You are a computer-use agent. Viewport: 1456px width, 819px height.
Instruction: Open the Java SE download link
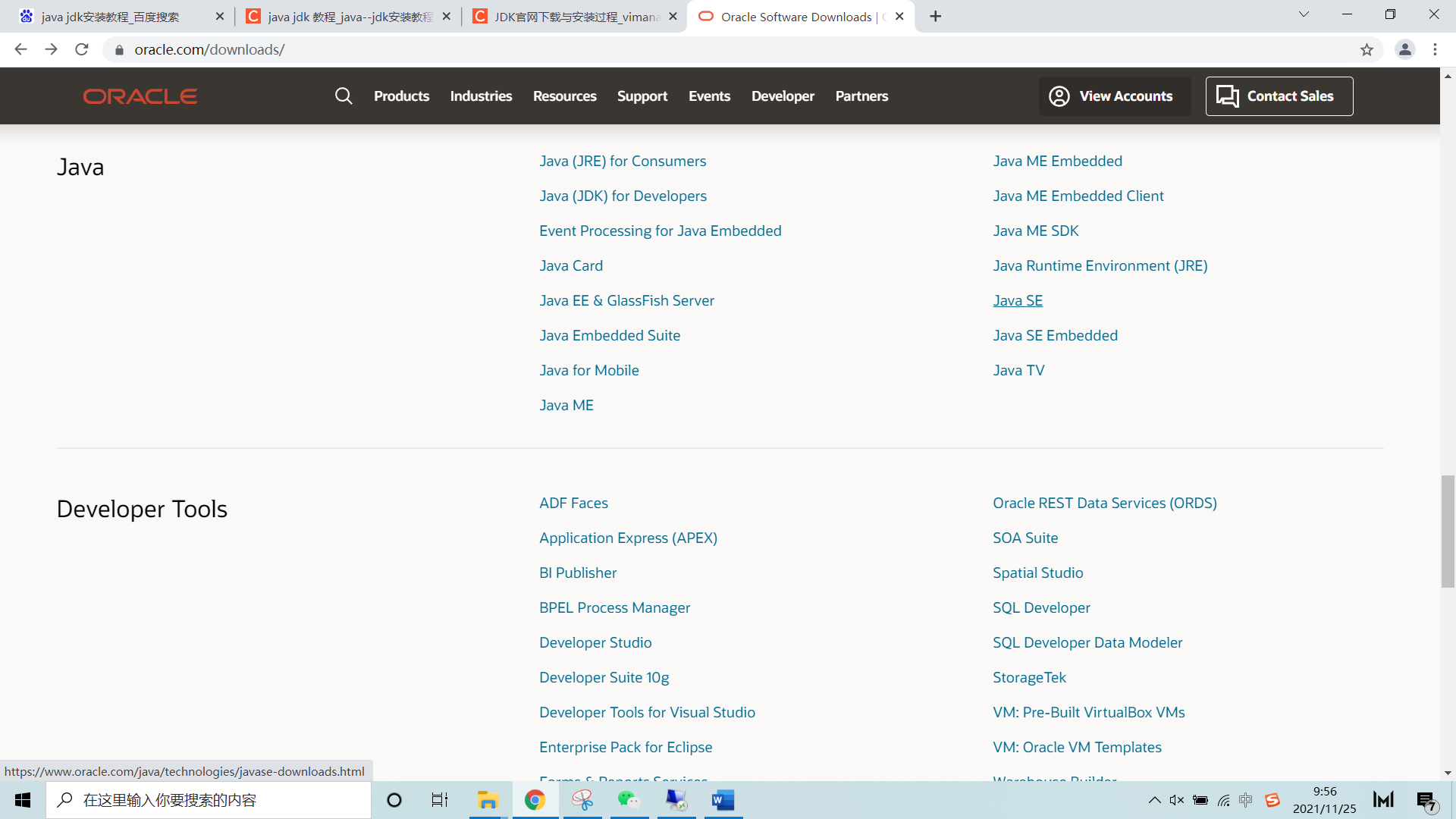(1018, 301)
